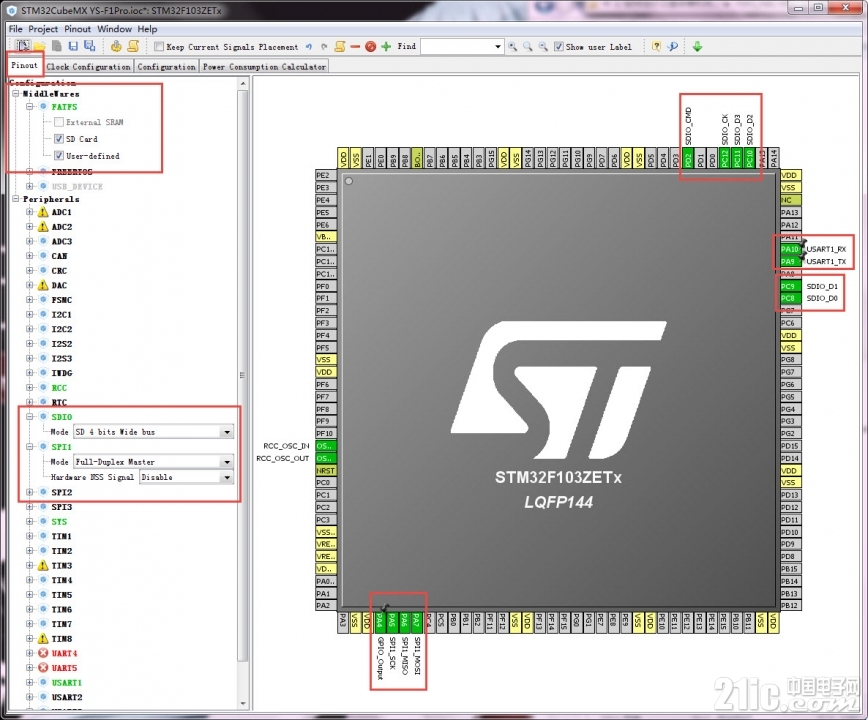Click the warning icon next to ADC1
Screen dimensions: 868x720
point(43,212)
